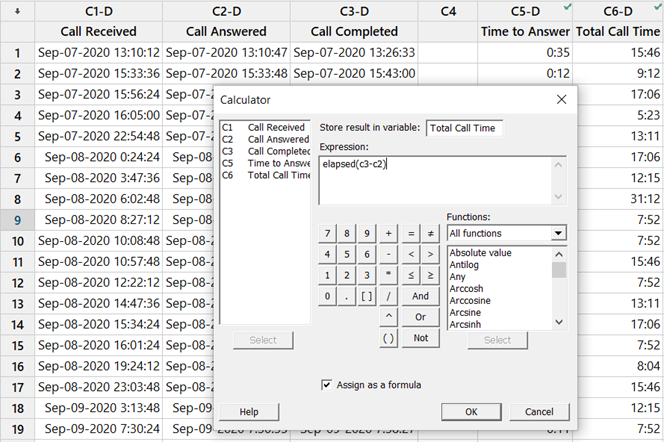Image resolution: width=664 pixels, height=442 pixels.
Task: Click the not-equal operator key
Action: tap(430, 232)
